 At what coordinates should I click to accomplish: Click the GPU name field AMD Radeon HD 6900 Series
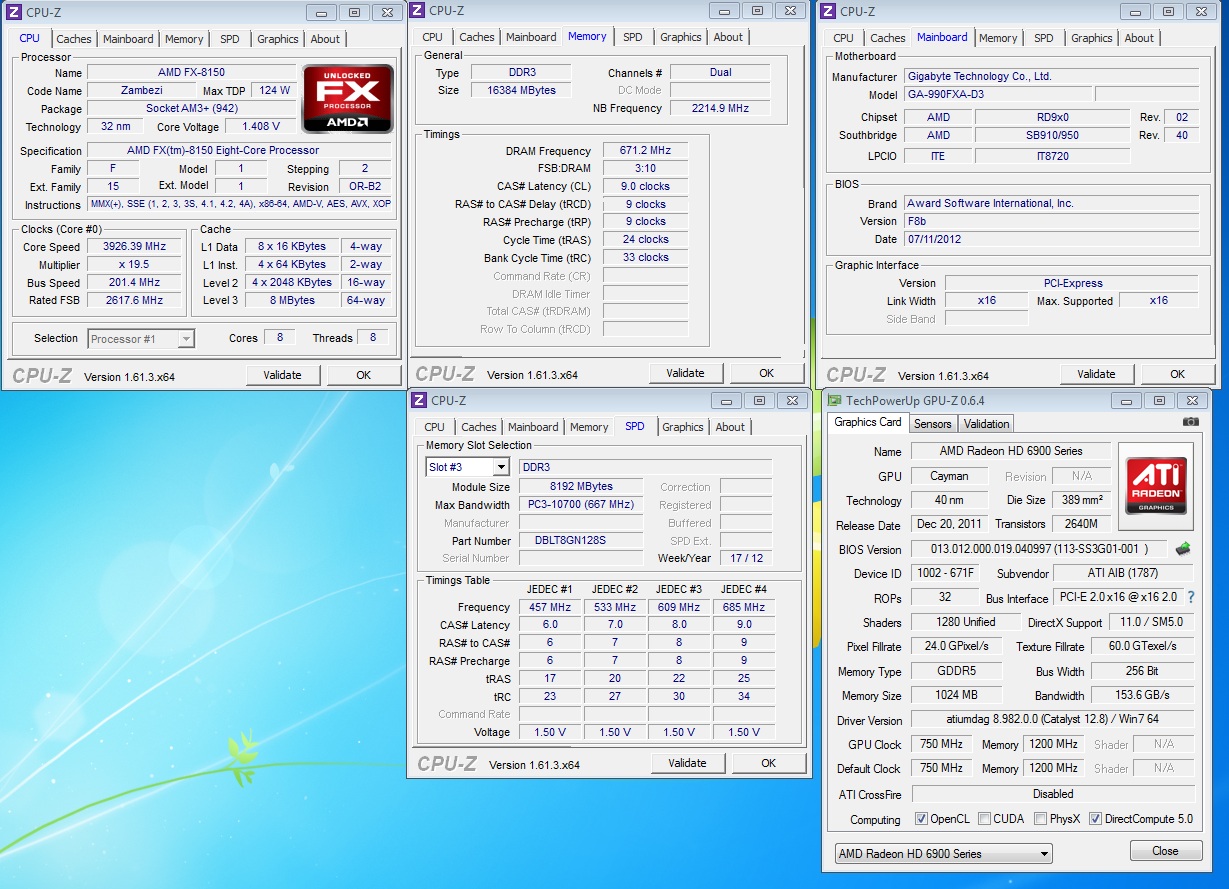[x=1010, y=451]
